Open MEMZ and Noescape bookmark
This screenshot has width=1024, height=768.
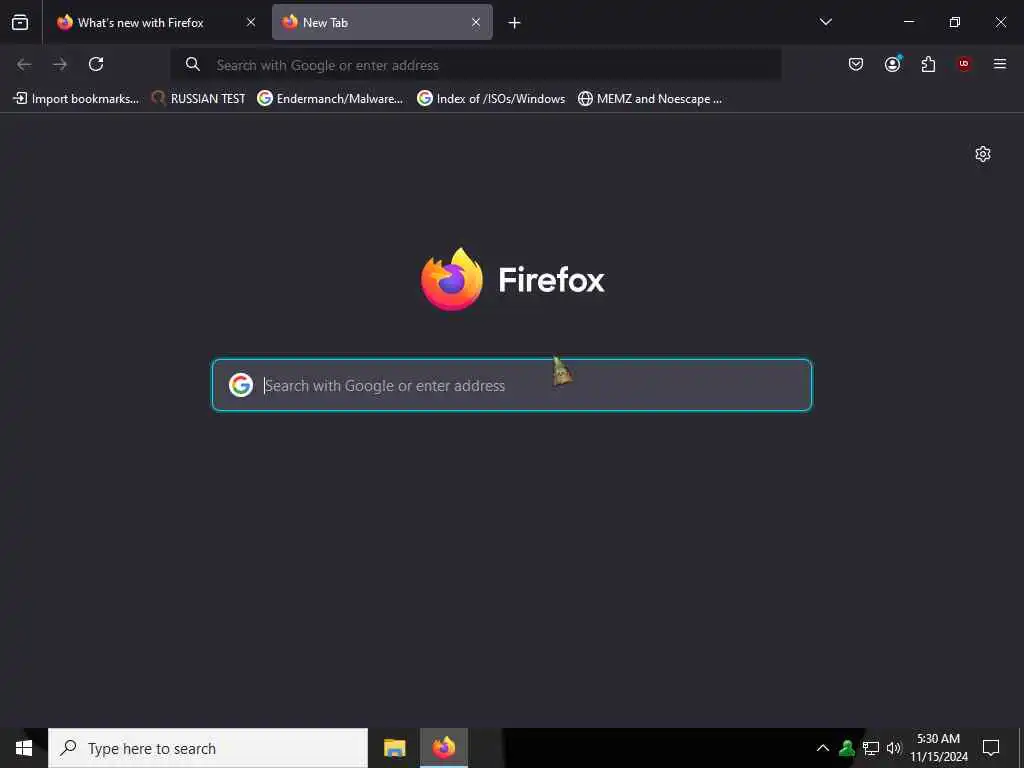[x=650, y=99]
